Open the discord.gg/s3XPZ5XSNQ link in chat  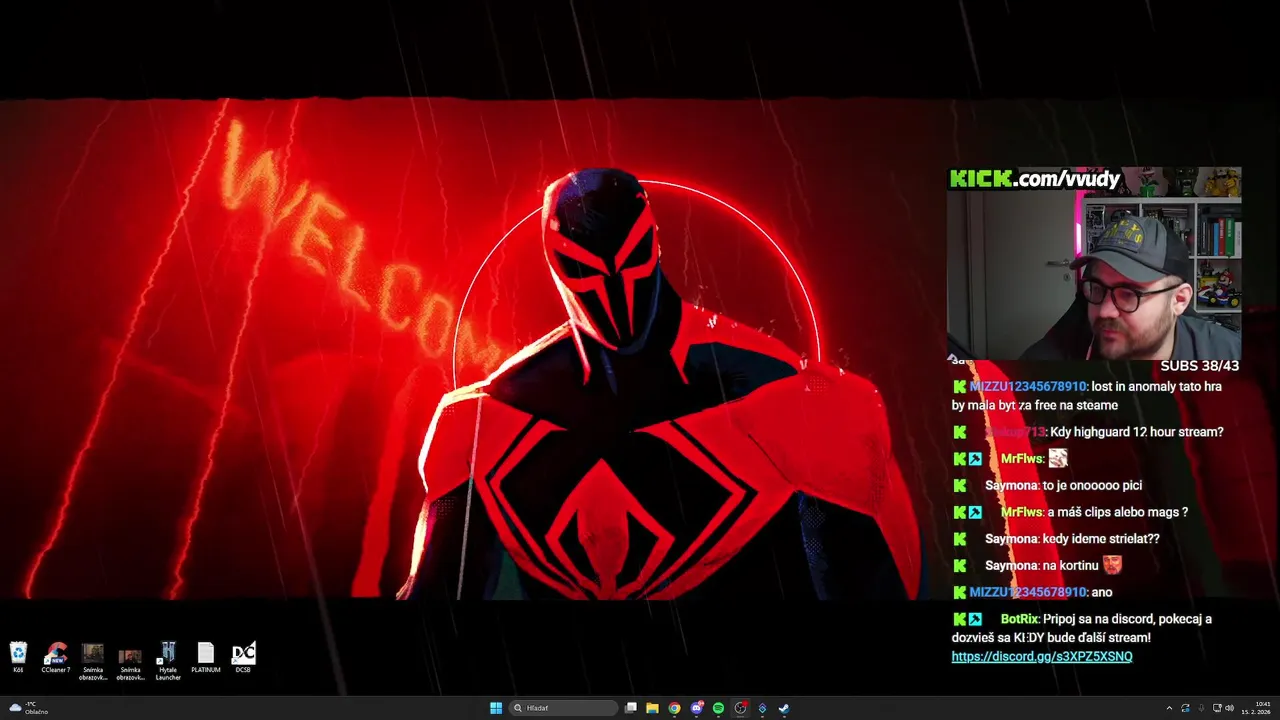point(1042,657)
